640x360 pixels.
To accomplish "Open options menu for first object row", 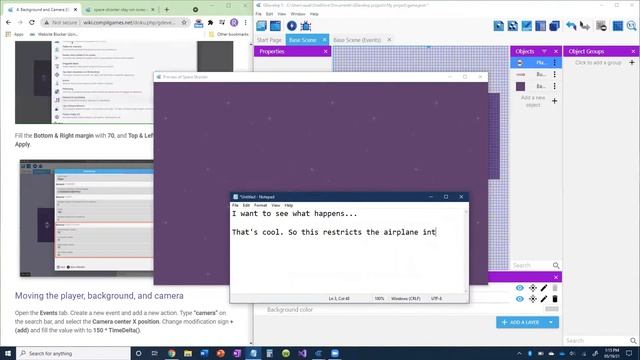I will [x=554, y=62].
